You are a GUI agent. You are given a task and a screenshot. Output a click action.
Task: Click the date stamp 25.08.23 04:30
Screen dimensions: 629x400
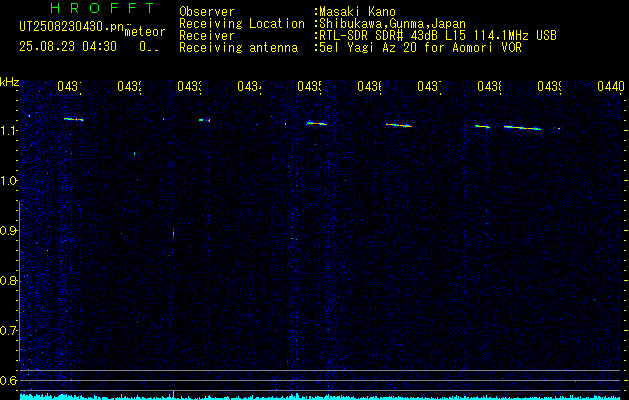pyautogui.click(x=68, y=47)
